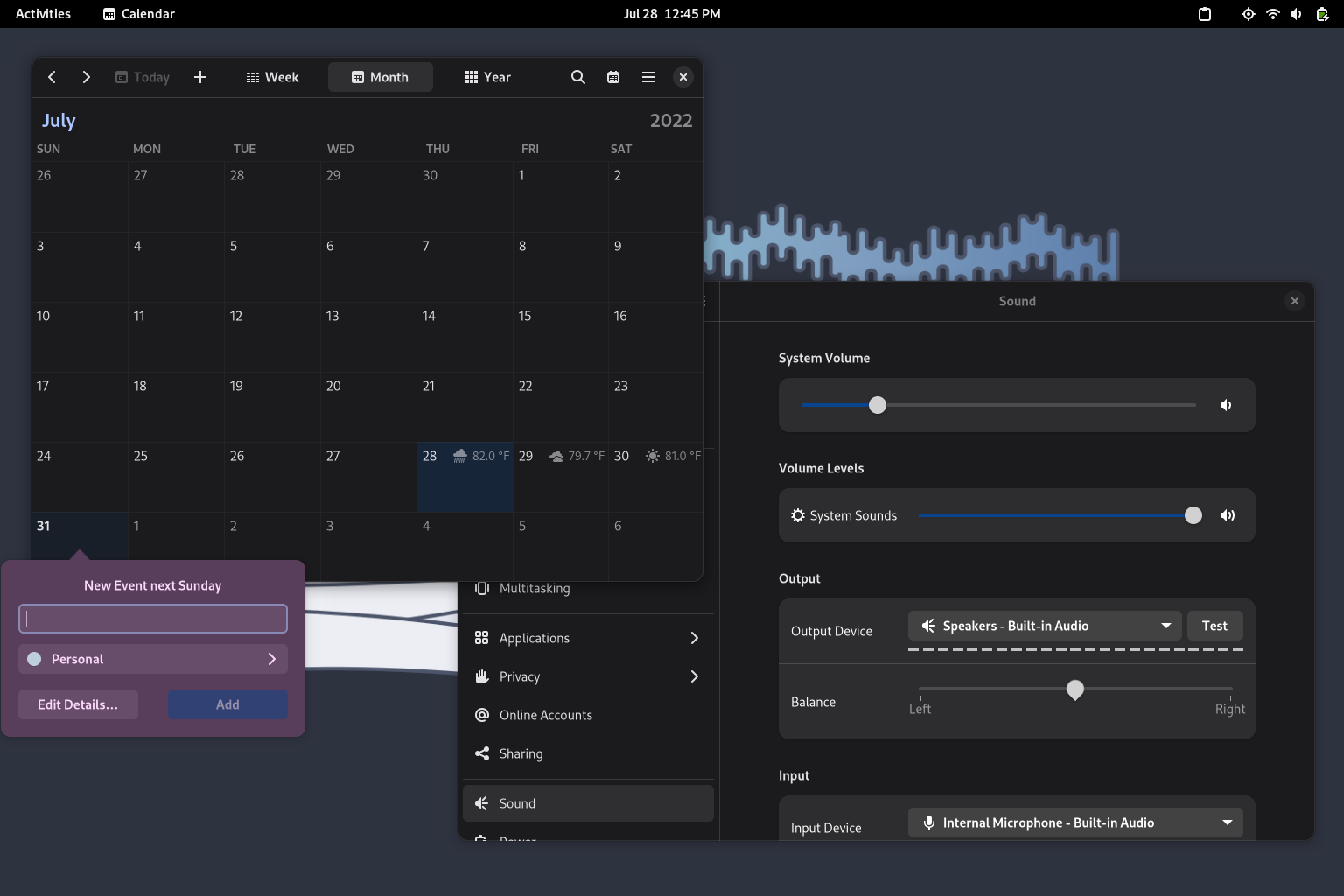1344x896 pixels.
Task: Click the Online Accounts at-sign icon
Action: point(481,715)
